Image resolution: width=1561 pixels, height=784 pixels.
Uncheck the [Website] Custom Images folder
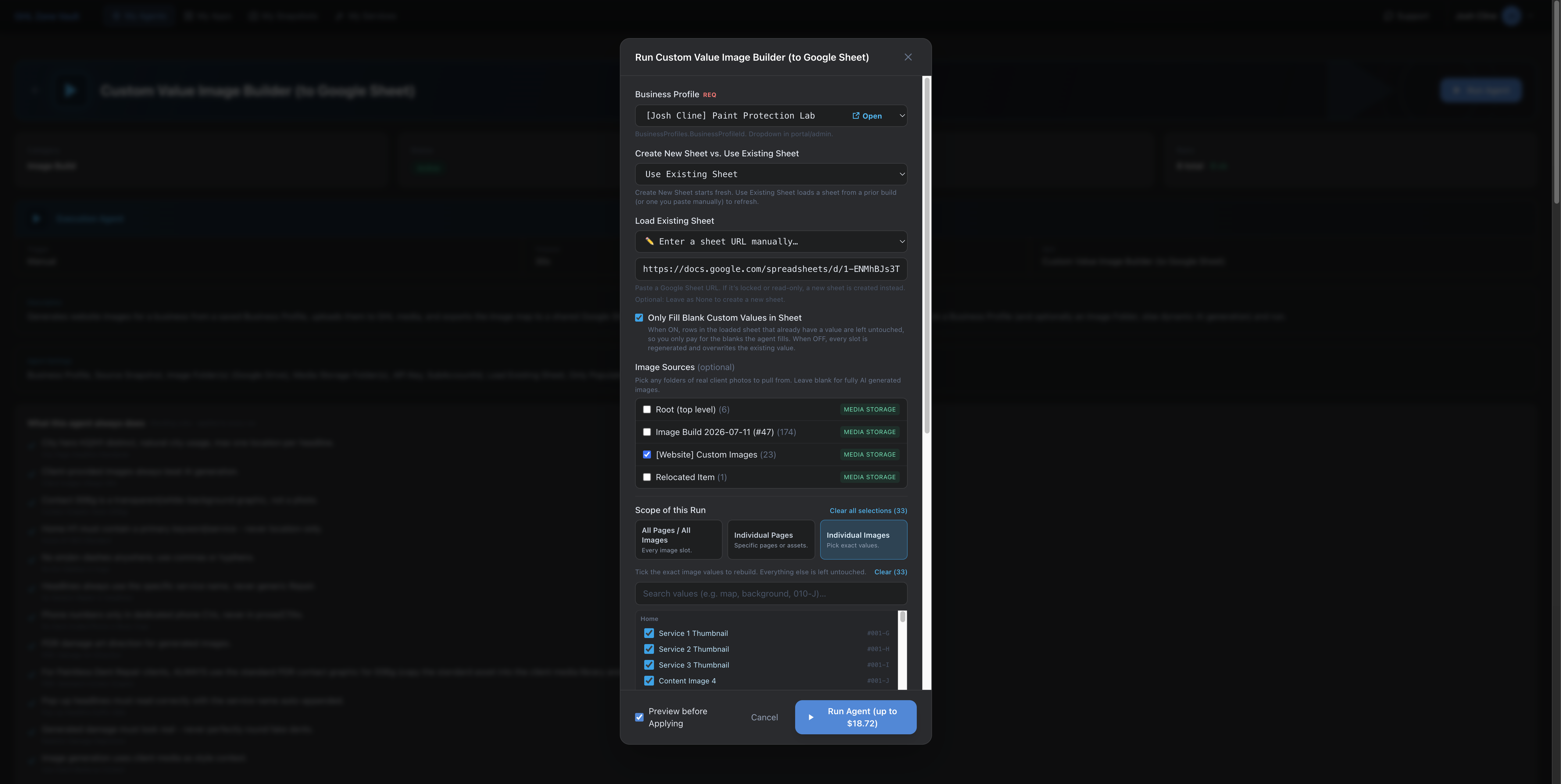pos(647,454)
